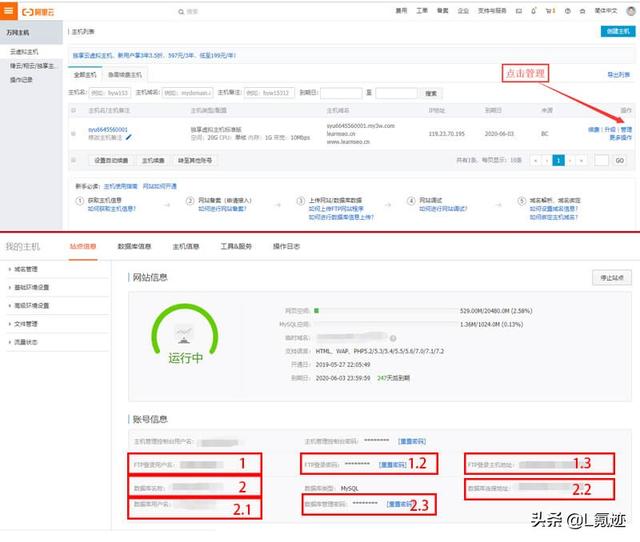
Task: Click 管理 link in host row
Action: [x=626, y=129]
